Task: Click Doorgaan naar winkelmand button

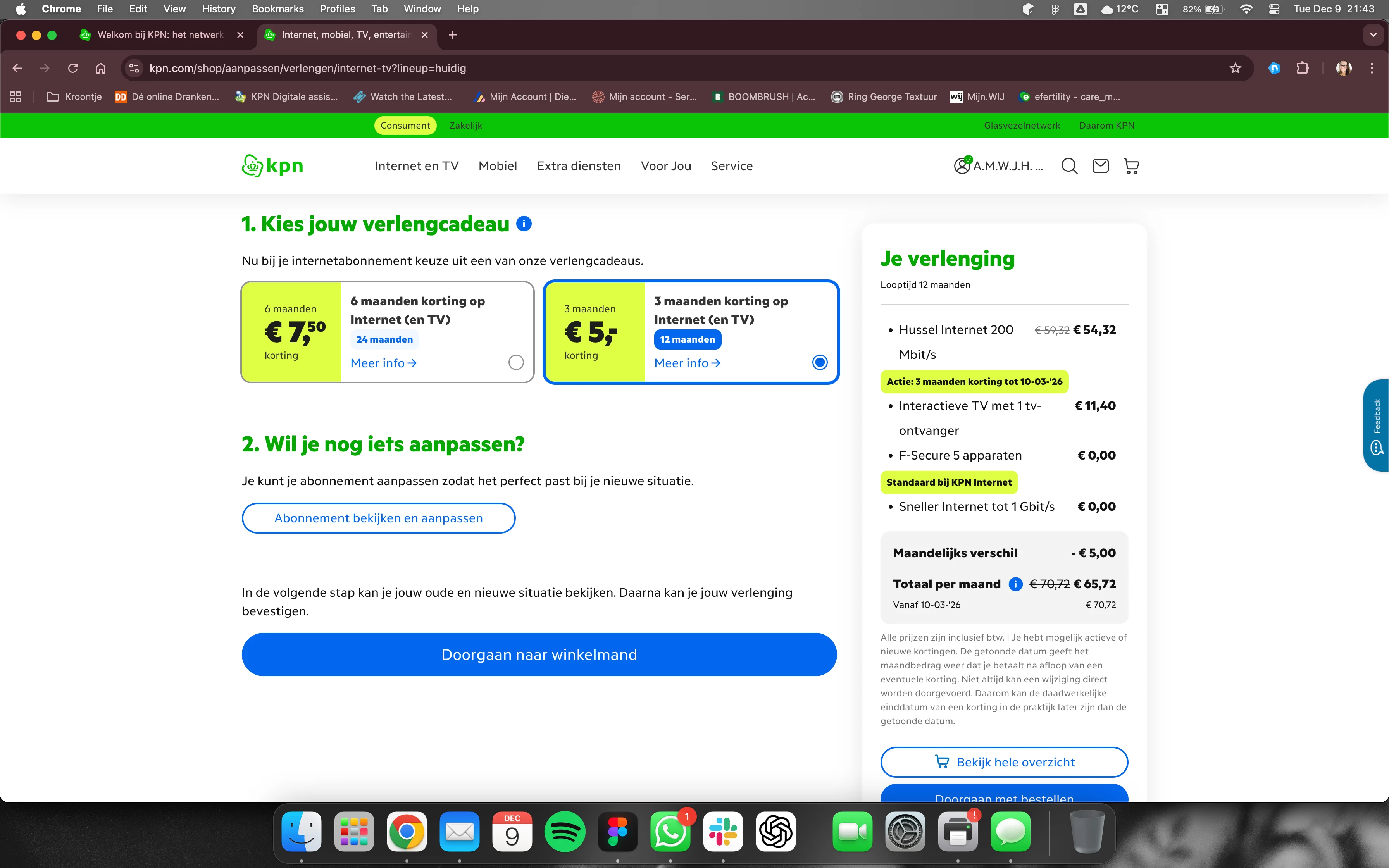Action: point(539,654)
